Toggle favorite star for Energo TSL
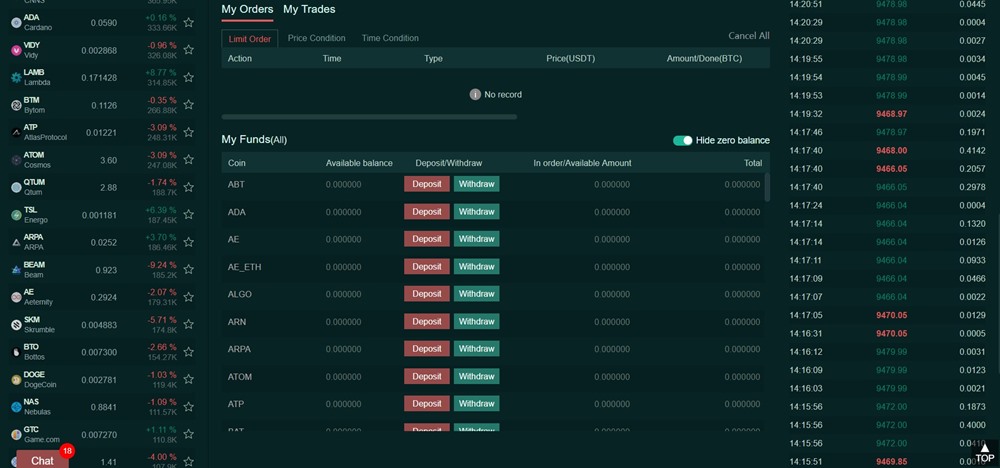 coord(188,215)
